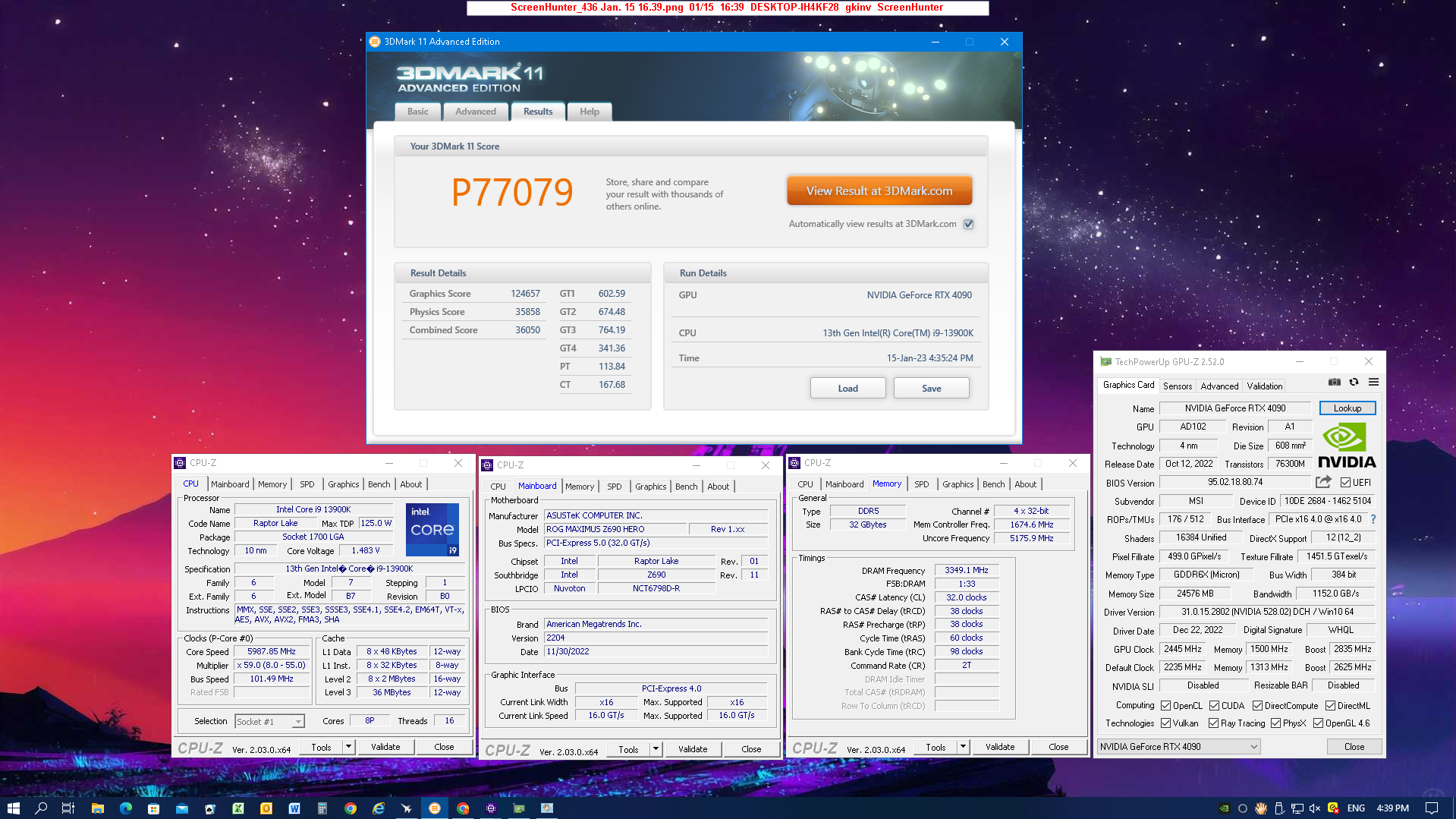Open the Sensors tab in GPU-Z
This screenshot has width=1456, height=819.
[x=1178, y=386]
